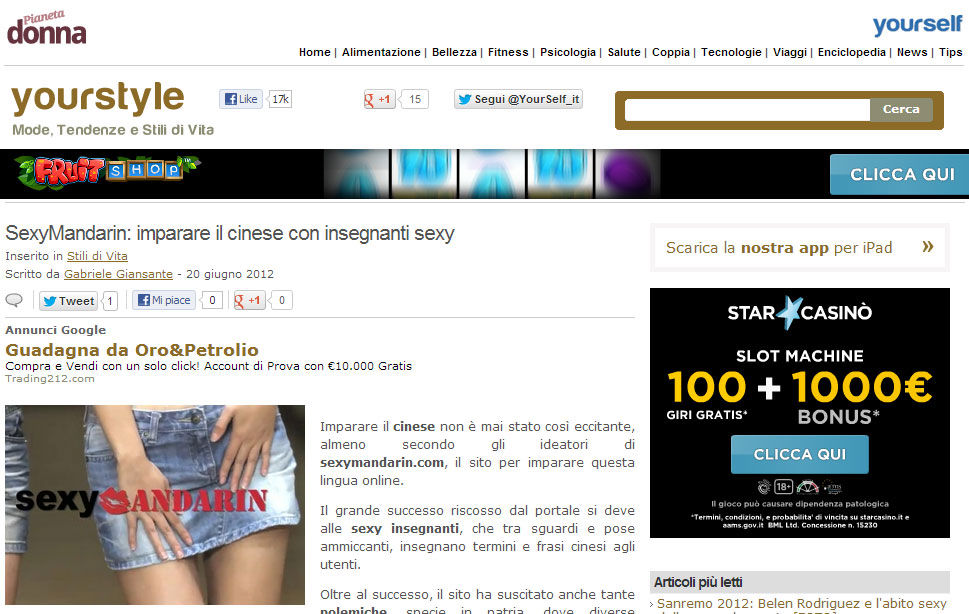Click the Fruit Shop banner logo
Image resolution: width=969 pixels, height=614 pixels.
[x=107, y=171]
